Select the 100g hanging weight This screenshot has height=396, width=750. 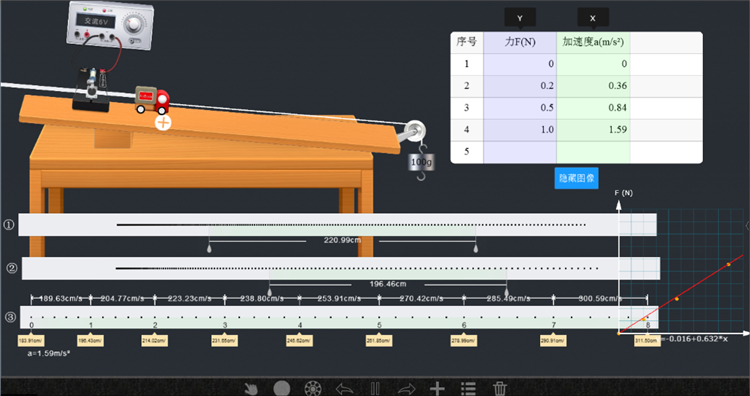pyautogui.click(x=421, y=163)
